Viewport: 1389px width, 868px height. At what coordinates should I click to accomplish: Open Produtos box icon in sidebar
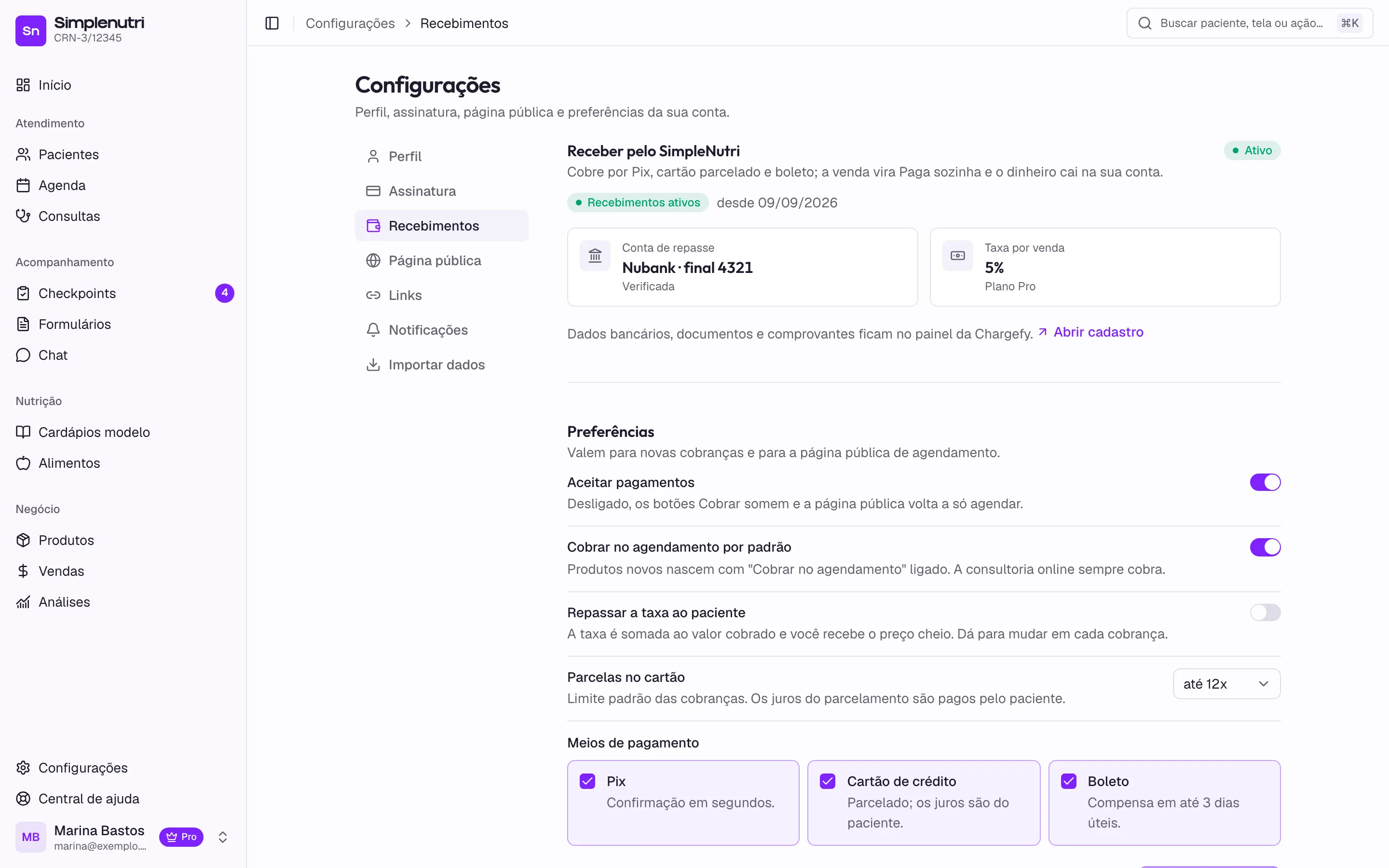tap(23, 540)
